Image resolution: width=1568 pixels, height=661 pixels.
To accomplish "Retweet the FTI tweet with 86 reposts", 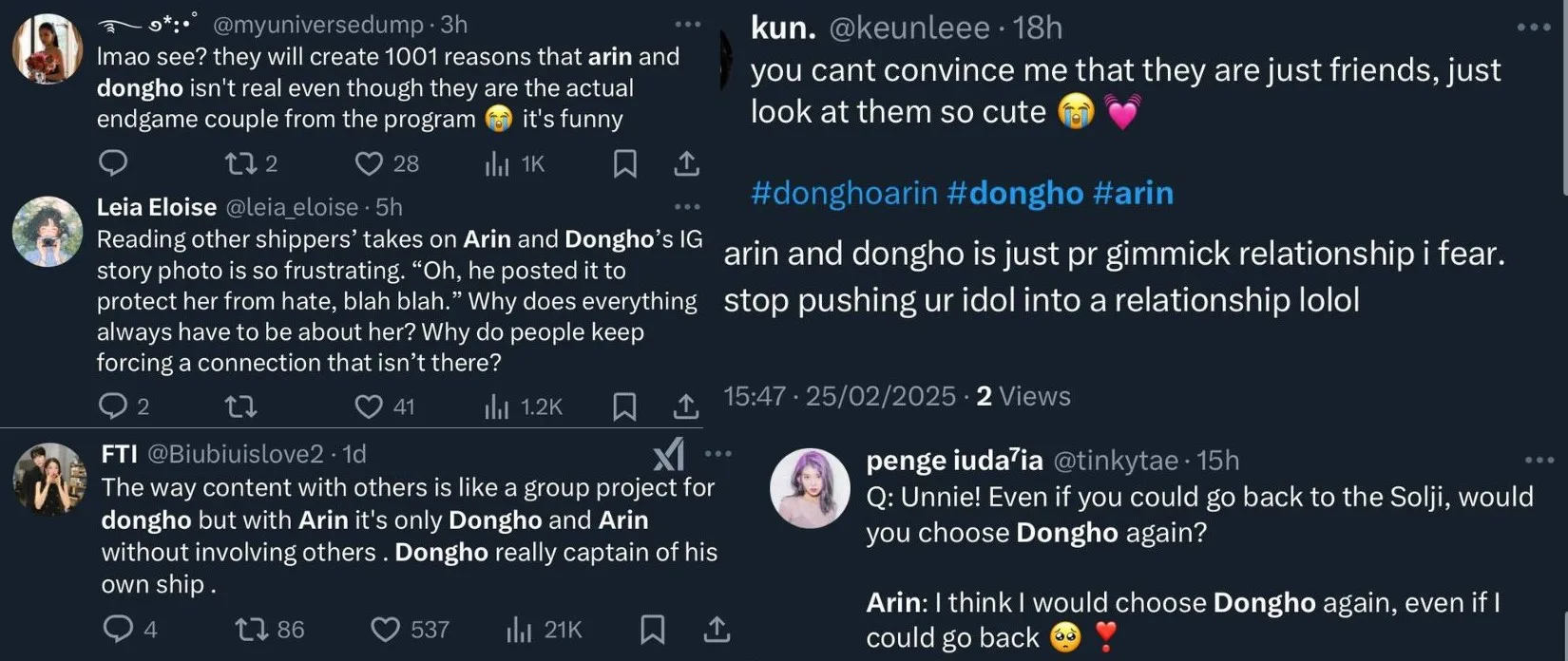I will tap(251, 629).
